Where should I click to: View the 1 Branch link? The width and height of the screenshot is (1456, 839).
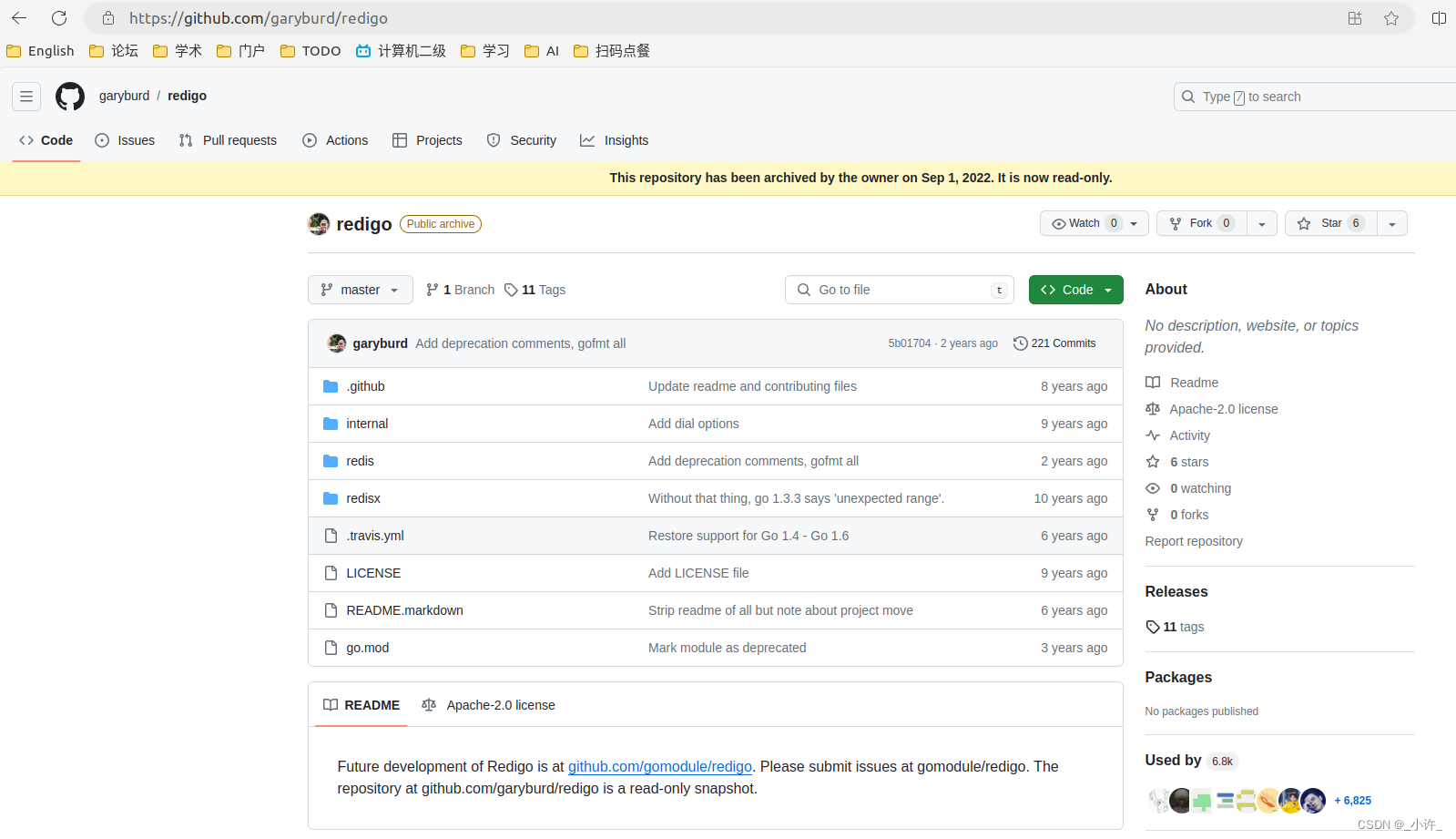[460, 290]
